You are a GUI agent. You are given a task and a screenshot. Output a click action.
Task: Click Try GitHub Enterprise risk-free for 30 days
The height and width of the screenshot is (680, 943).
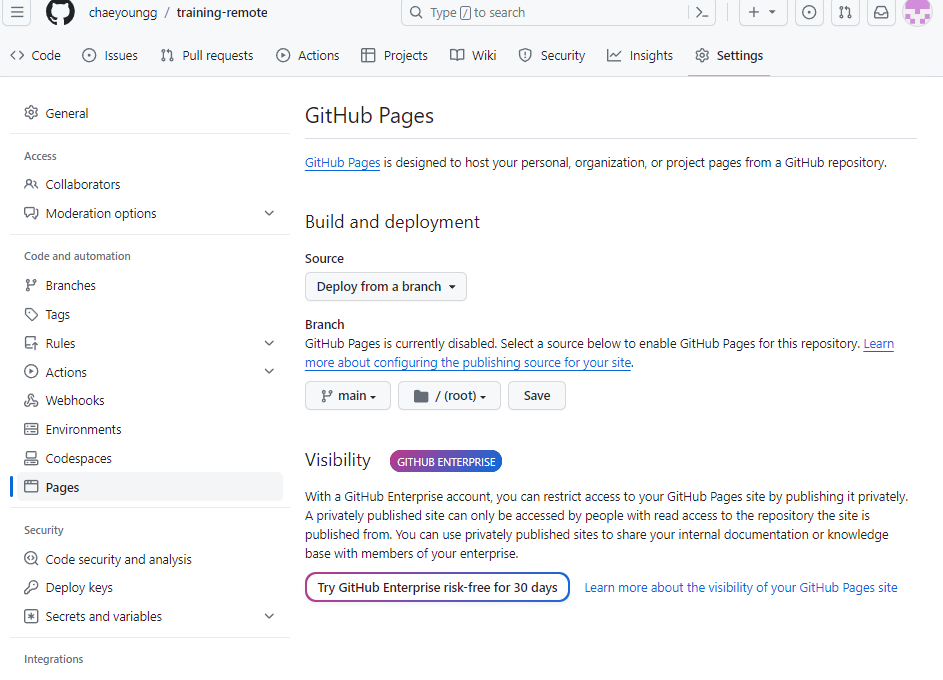tap(437, 587)
